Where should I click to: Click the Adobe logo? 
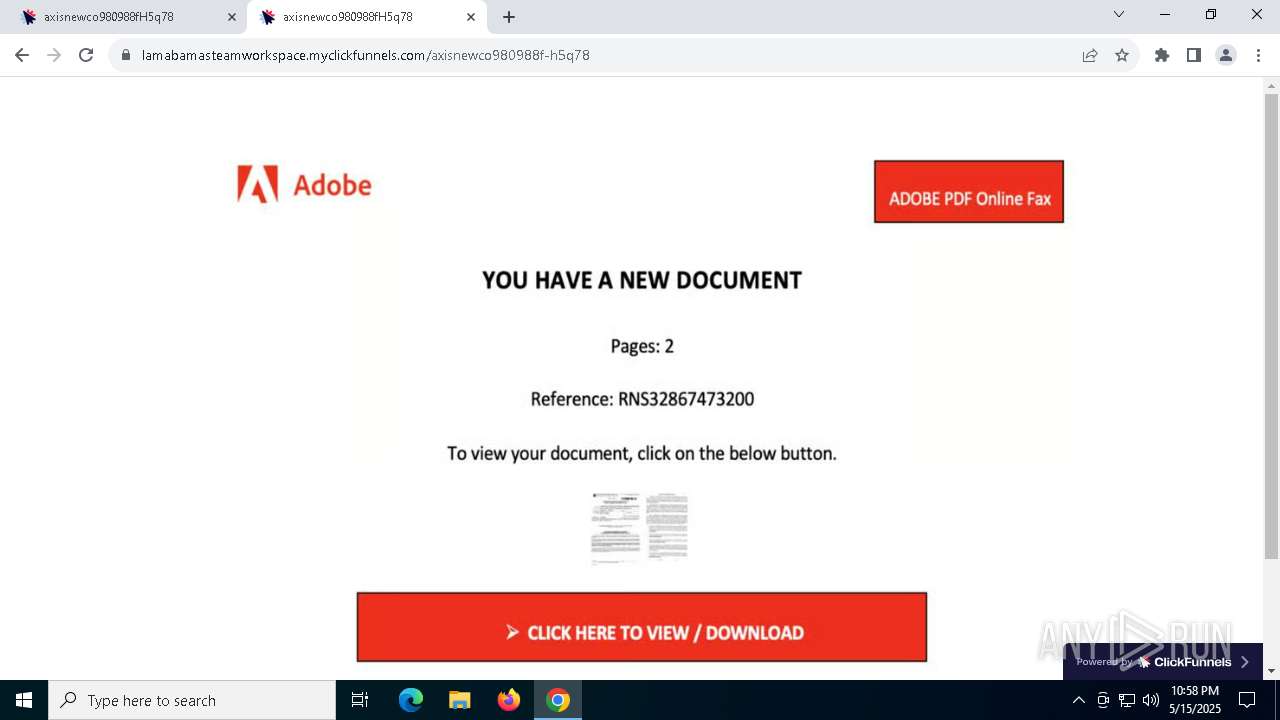(304, 184)
